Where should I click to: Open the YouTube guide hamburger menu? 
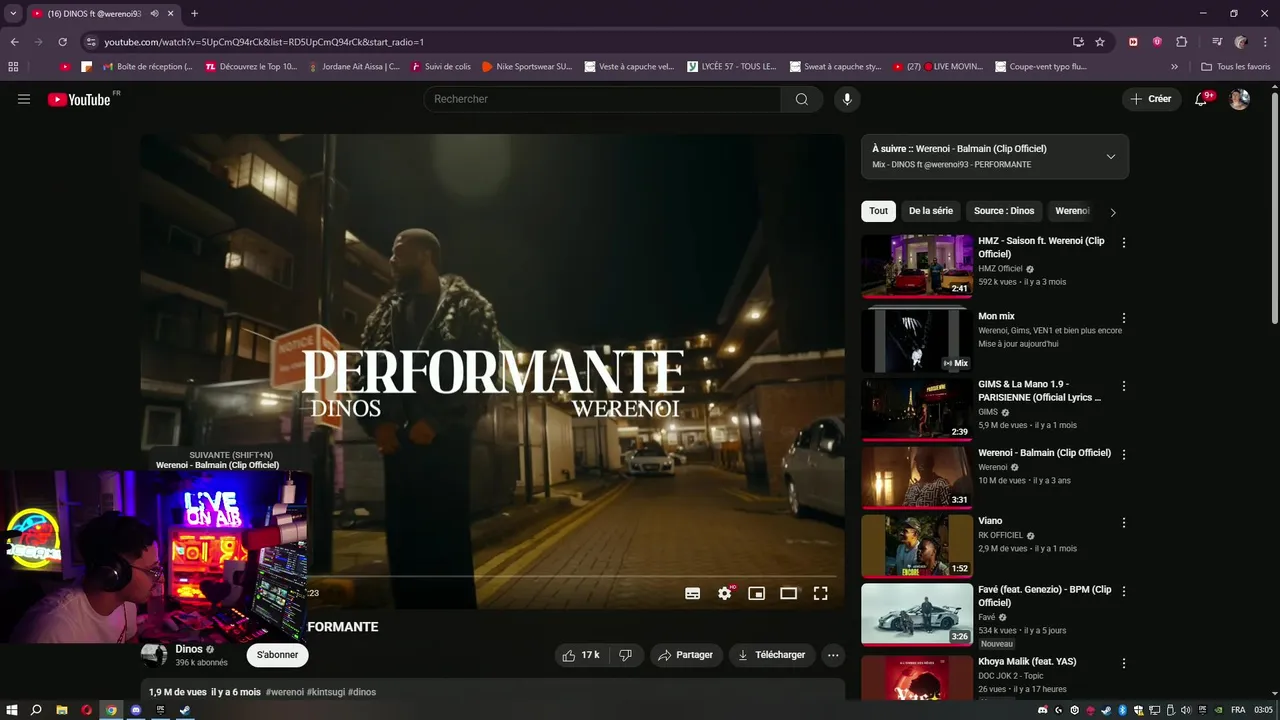[x=24, y=99]
